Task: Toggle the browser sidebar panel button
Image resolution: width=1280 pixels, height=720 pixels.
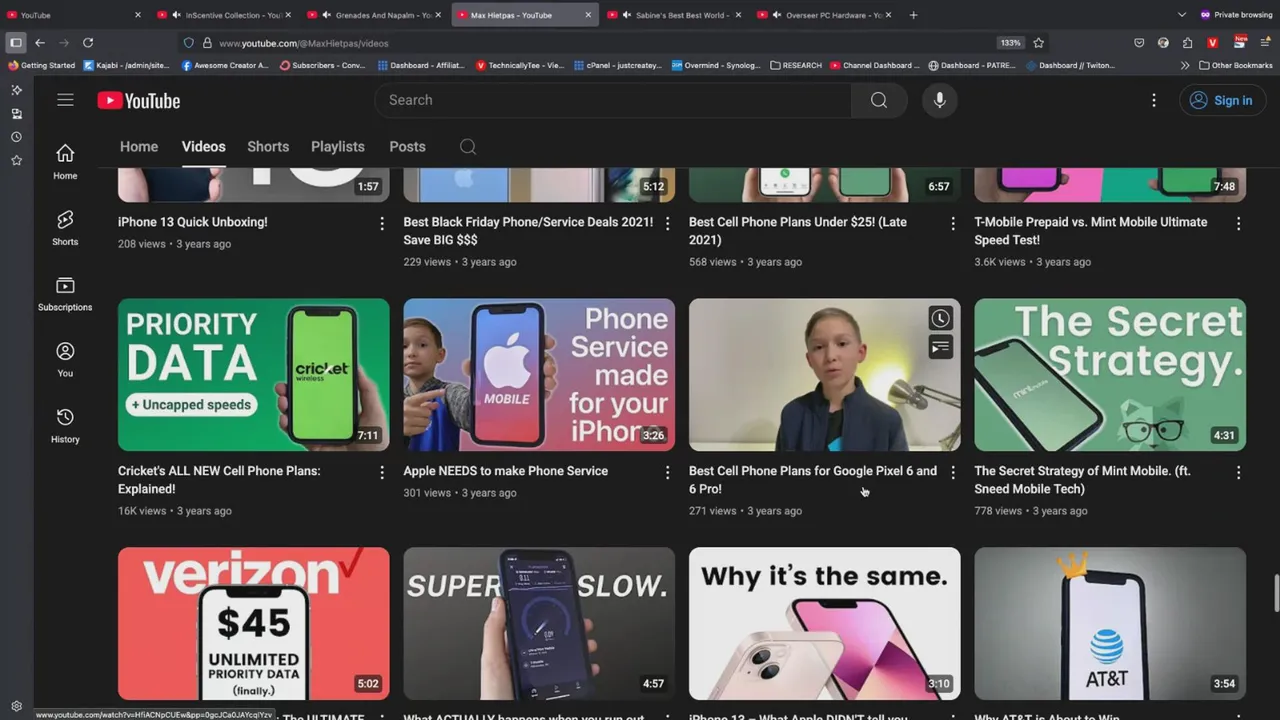Action: pos(15,43)
